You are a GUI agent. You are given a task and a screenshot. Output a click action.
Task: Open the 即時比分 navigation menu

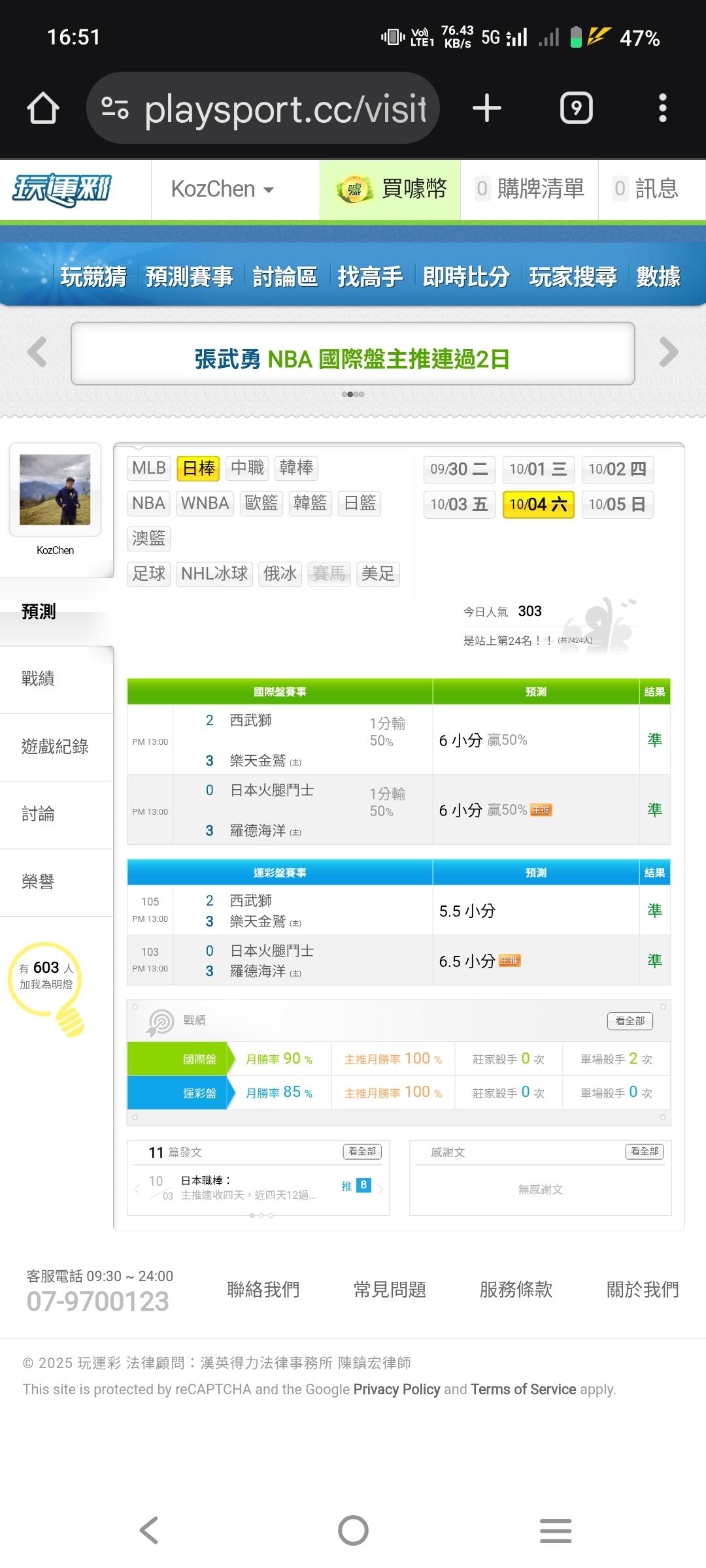pyautogui.click(x=466, y=277)
